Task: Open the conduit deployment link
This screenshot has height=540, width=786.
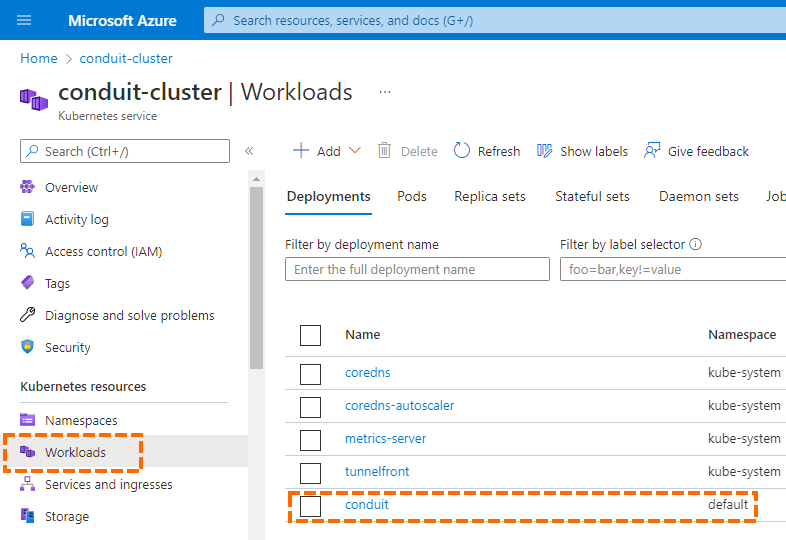Action: point(366,505)
